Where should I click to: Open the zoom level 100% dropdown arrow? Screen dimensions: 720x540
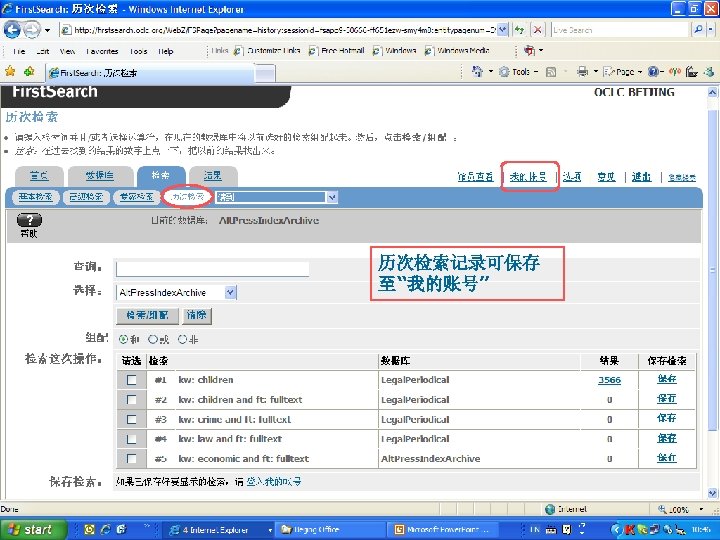[701, 509]
